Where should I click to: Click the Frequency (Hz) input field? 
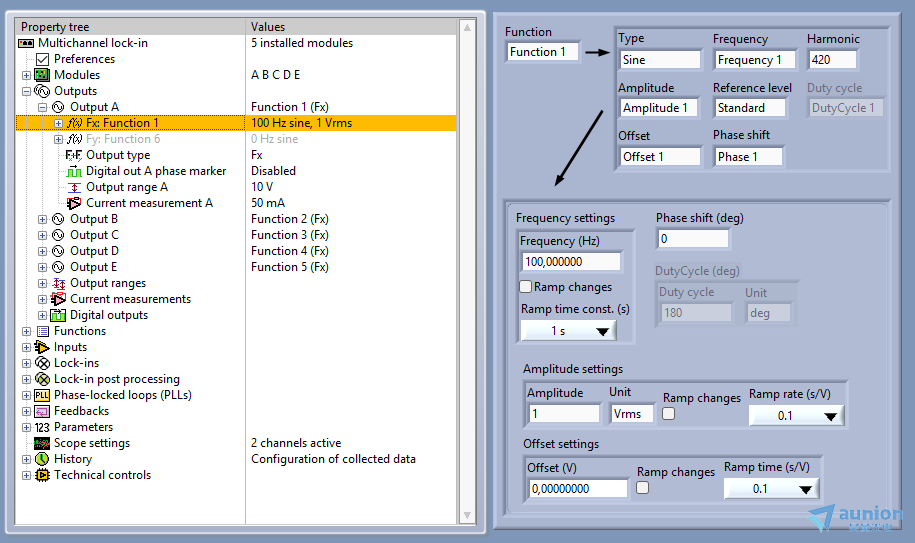570,261
